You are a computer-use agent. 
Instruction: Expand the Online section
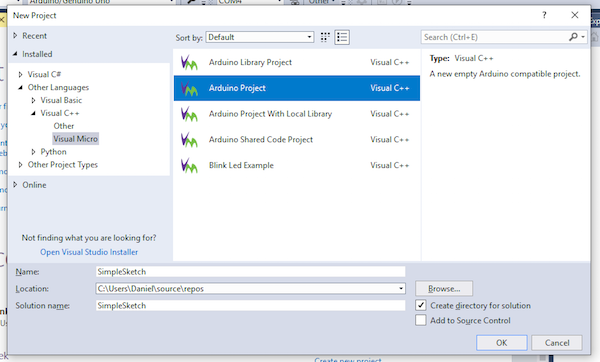pyautogui.click(x=15, y=185)
